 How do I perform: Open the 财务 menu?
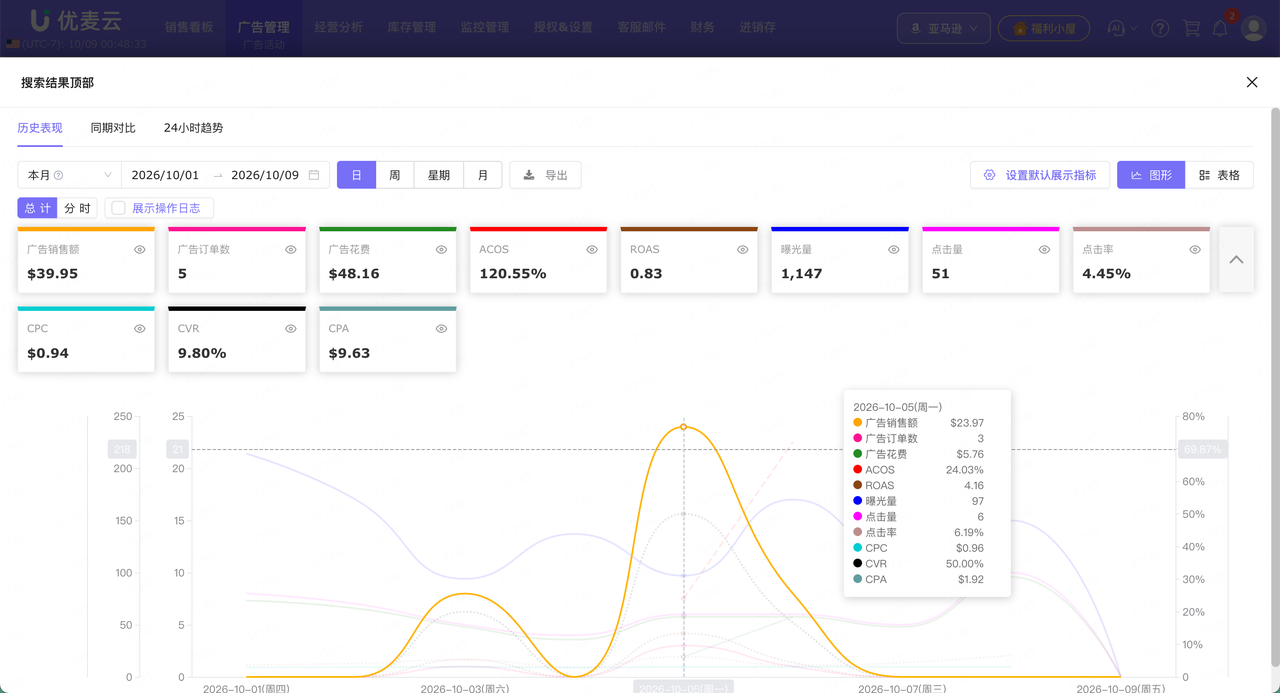pyautogui.click(x=703, y=28)
